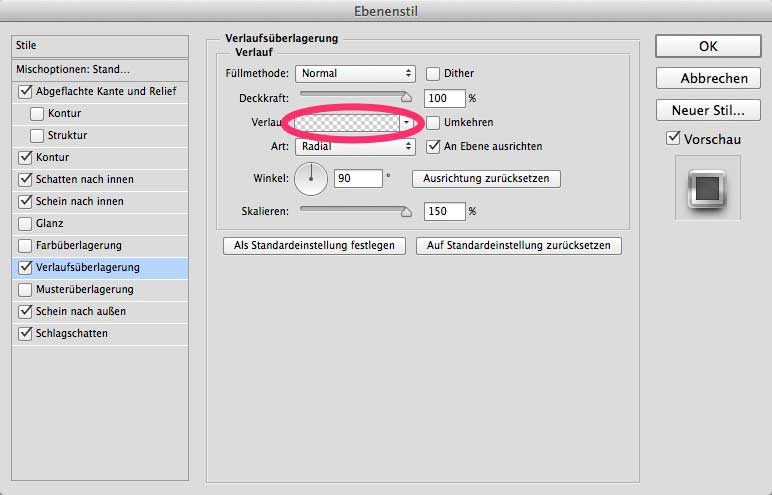Select the Schein nach außen row label

click(x=81, y=311)
